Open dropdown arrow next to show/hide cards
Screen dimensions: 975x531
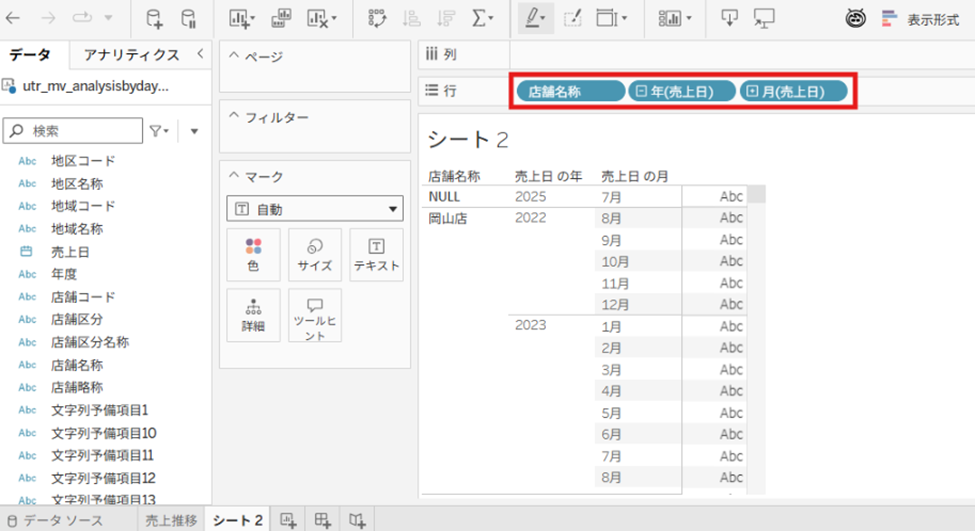688,18
